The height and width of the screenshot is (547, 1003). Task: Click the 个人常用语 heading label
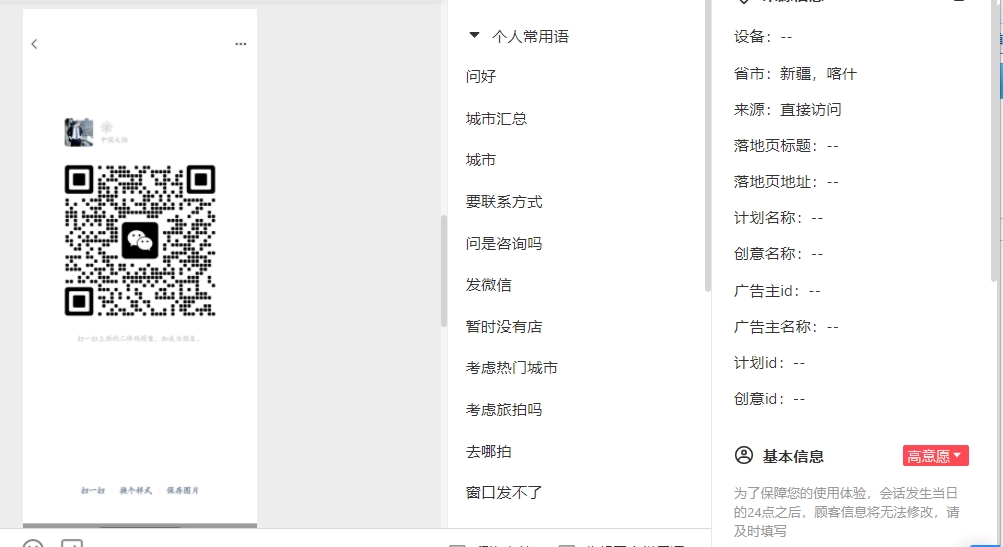(530, 36)
